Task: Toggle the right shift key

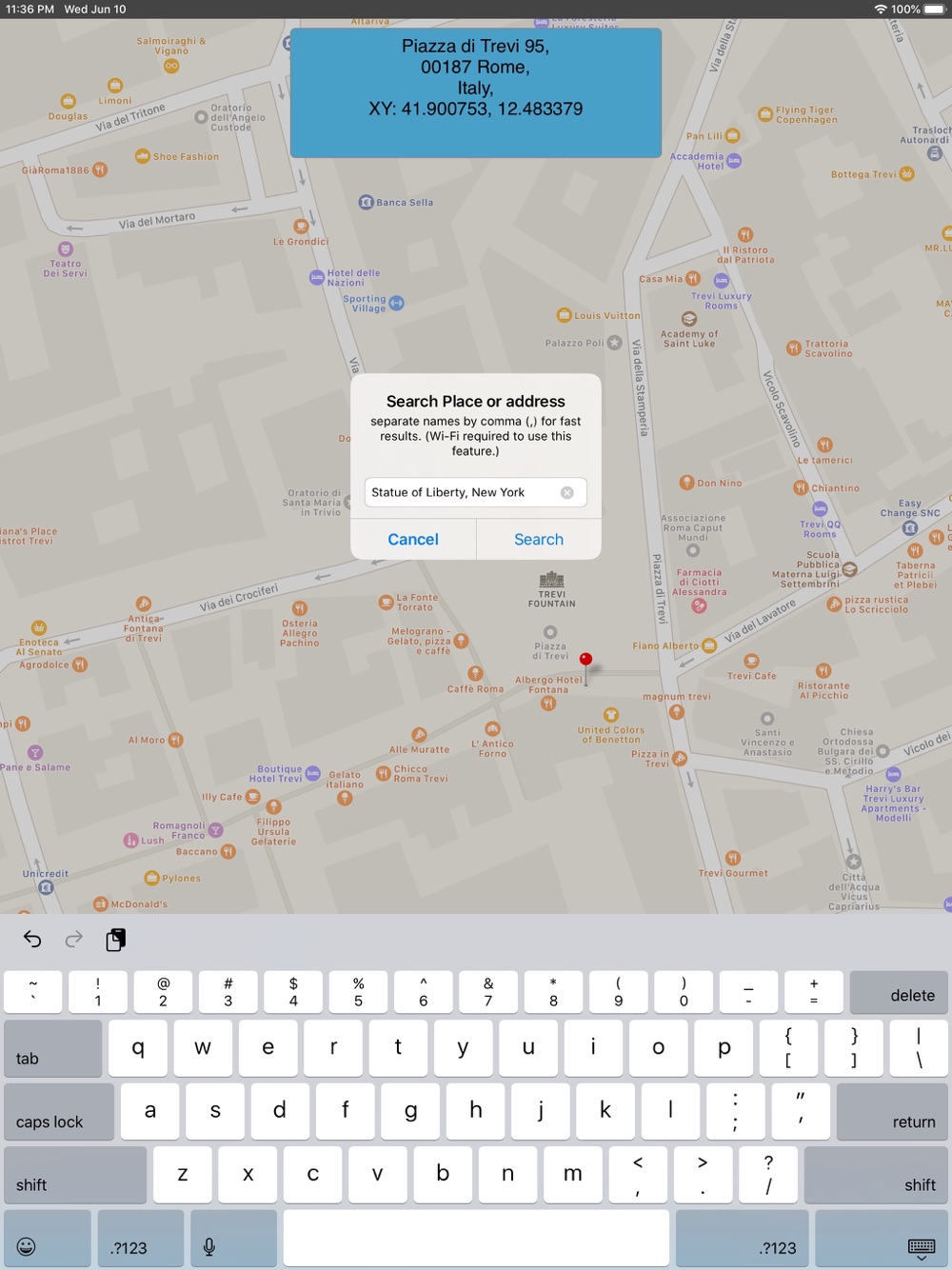Action: (876, 1175)
